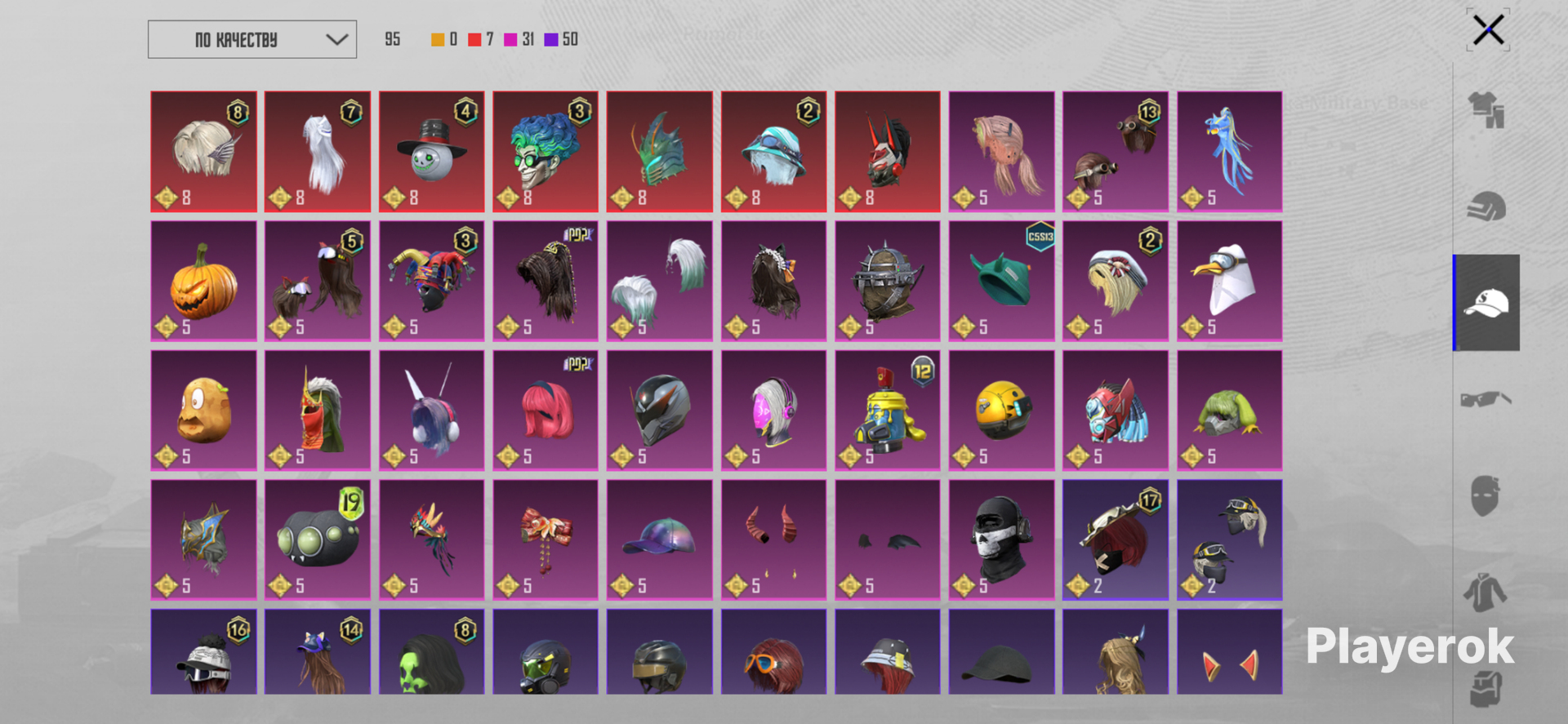Select the baseball cap headwear category

[x=1486, y=303]
